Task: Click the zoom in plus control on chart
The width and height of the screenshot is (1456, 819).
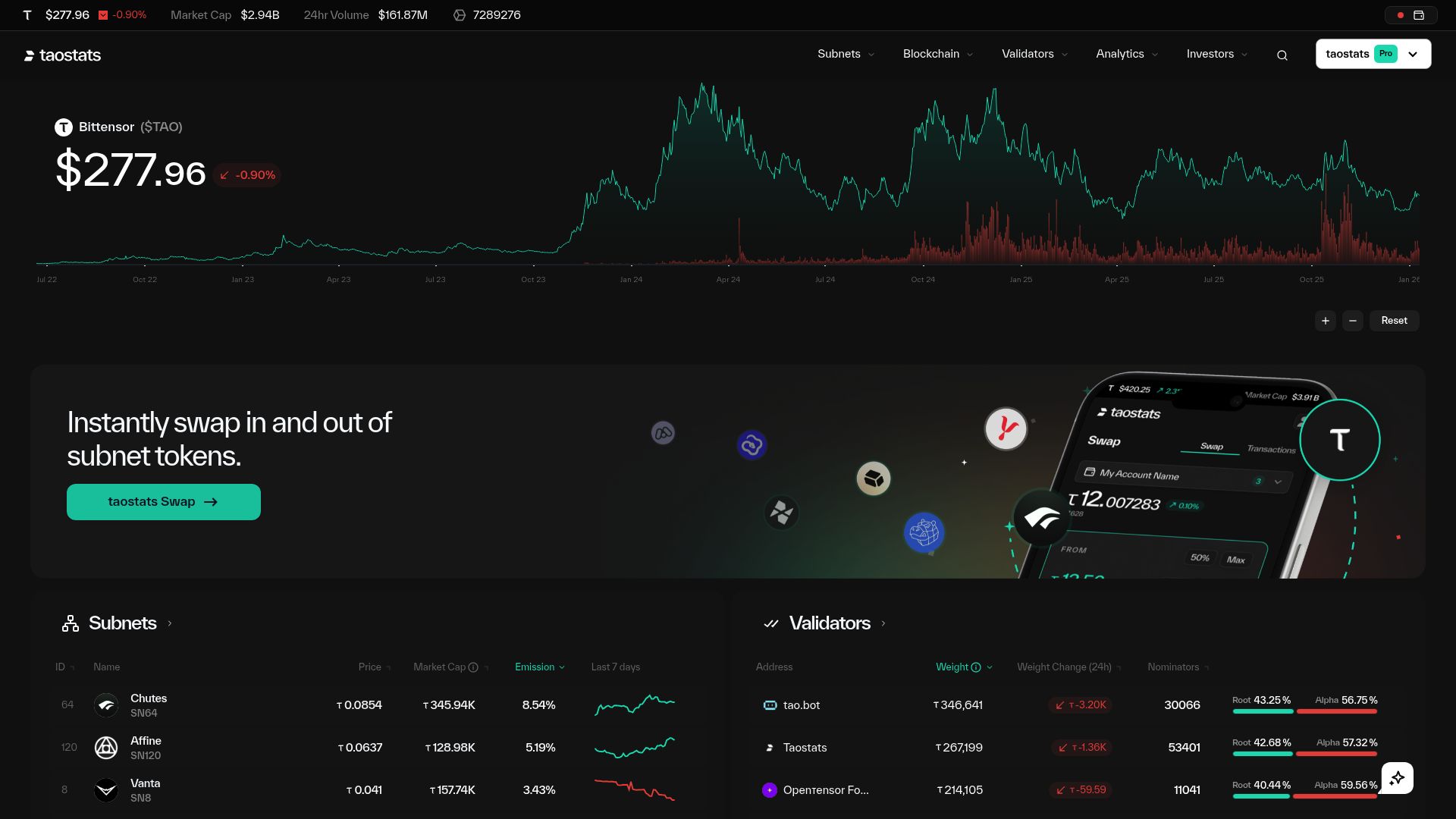Action: 1325,320
